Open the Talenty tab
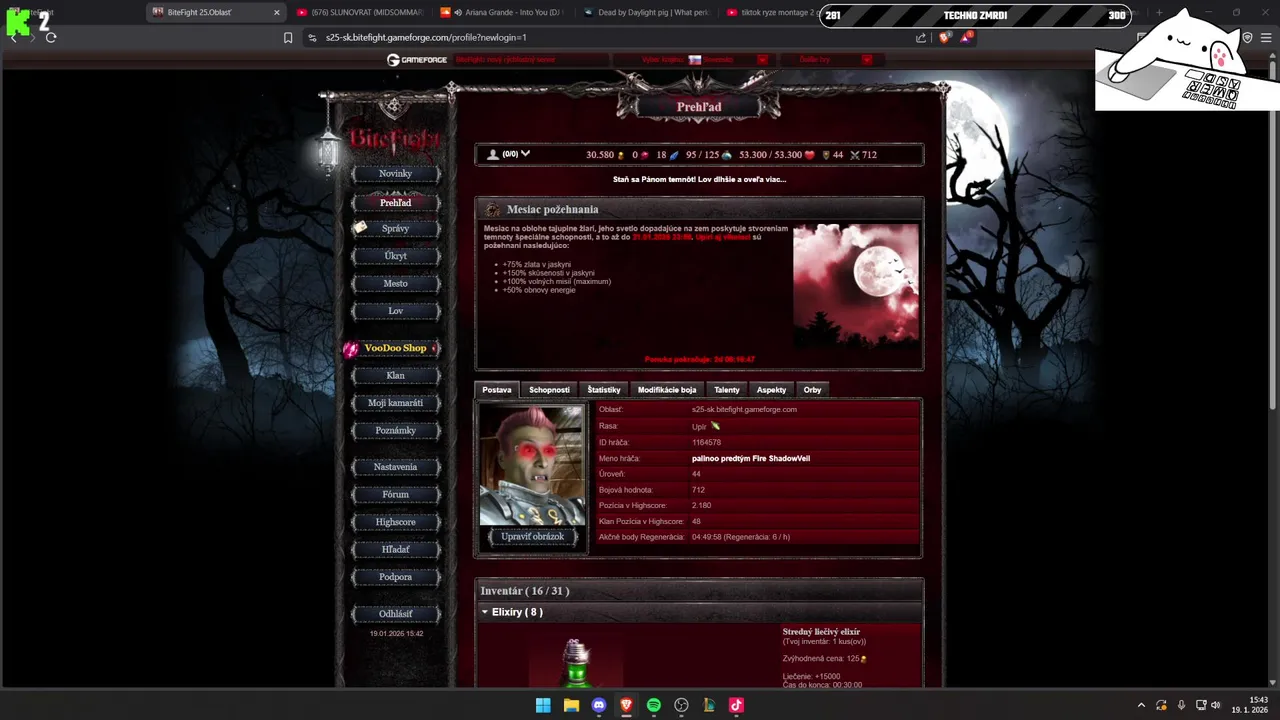Screen dimensions: 1280x720 (x=727, y=390)
